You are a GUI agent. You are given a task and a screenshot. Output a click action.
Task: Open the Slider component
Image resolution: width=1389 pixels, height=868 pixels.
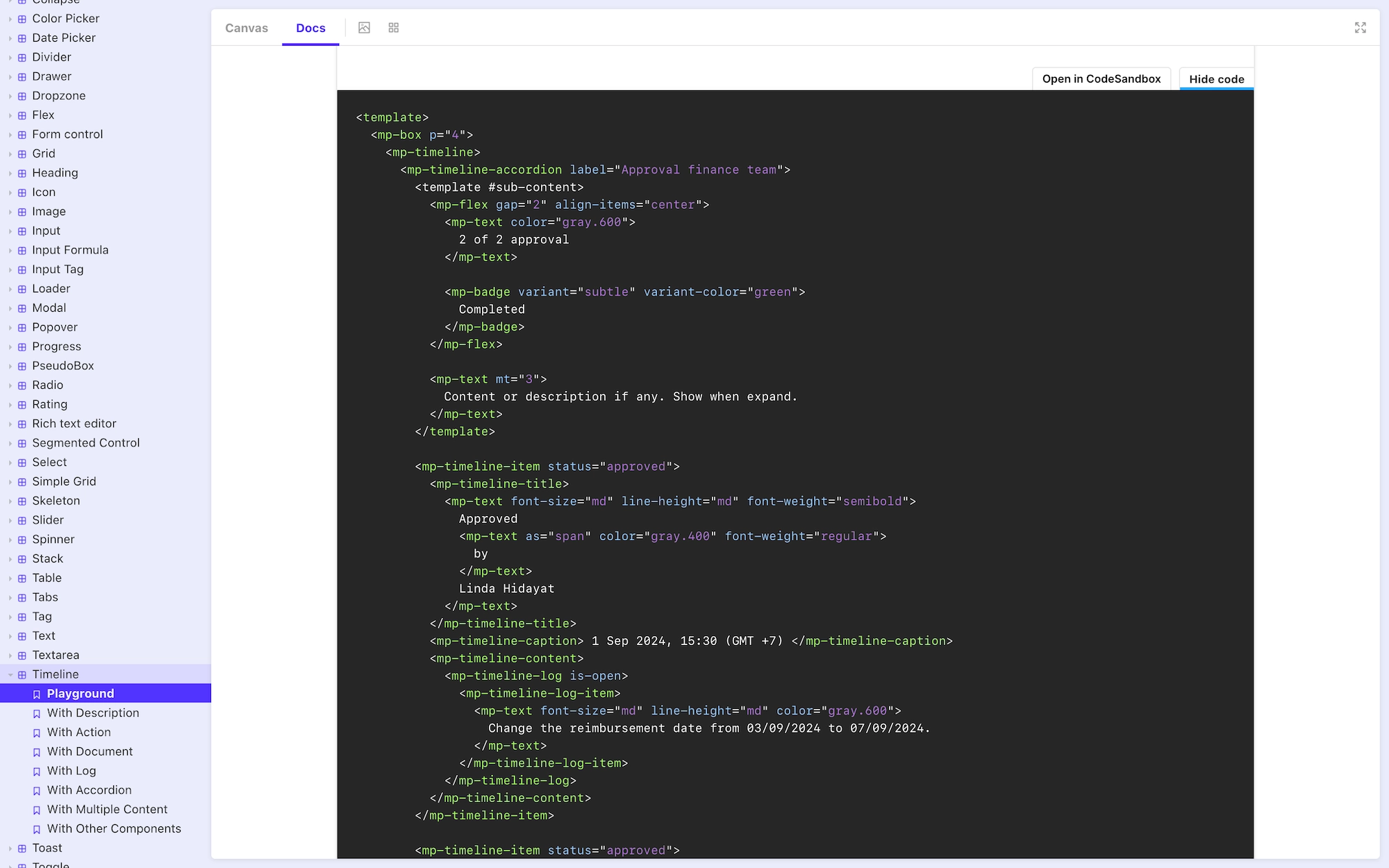48,520
